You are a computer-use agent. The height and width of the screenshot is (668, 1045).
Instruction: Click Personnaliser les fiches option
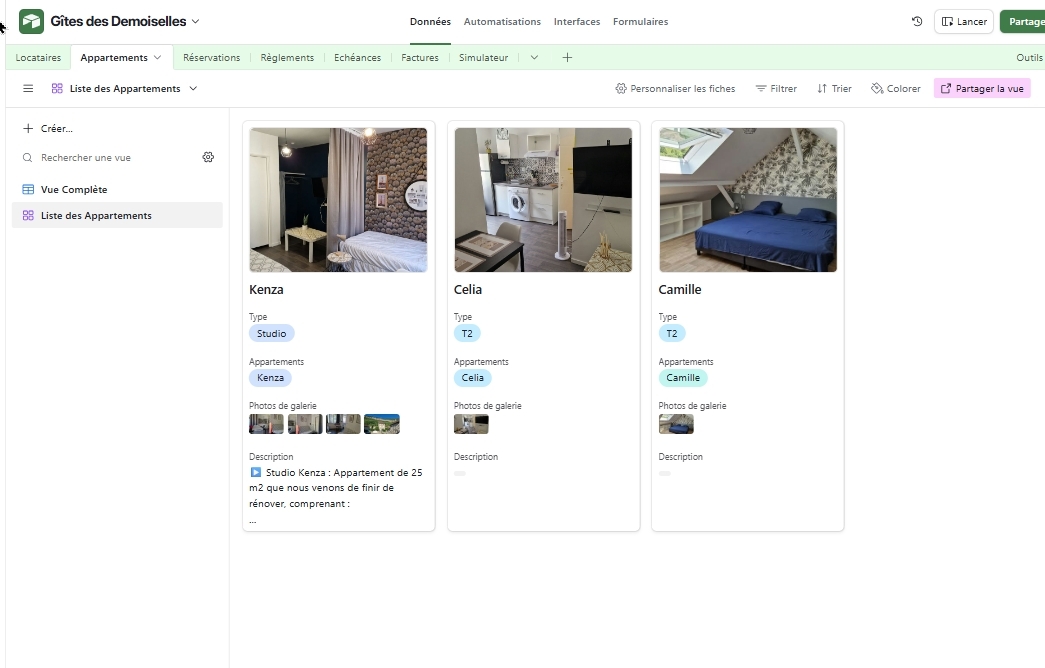(675, 89)
